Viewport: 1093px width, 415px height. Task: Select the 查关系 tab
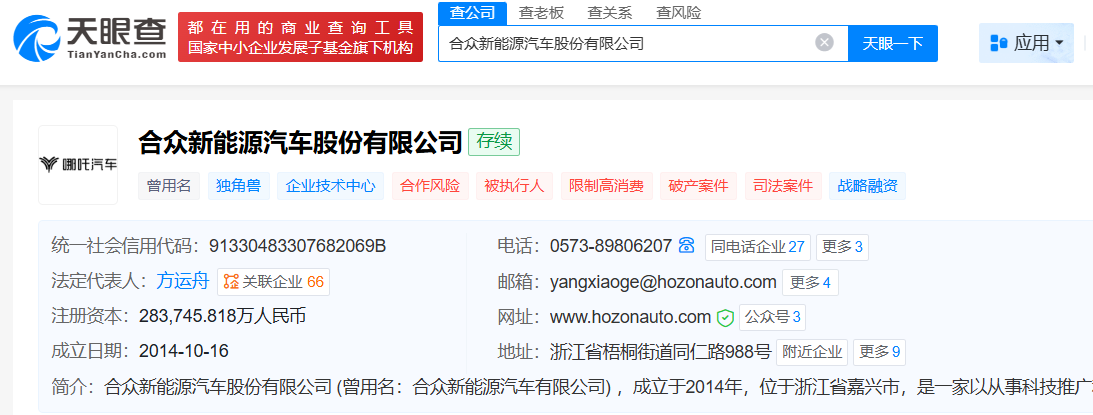(610, 13)
